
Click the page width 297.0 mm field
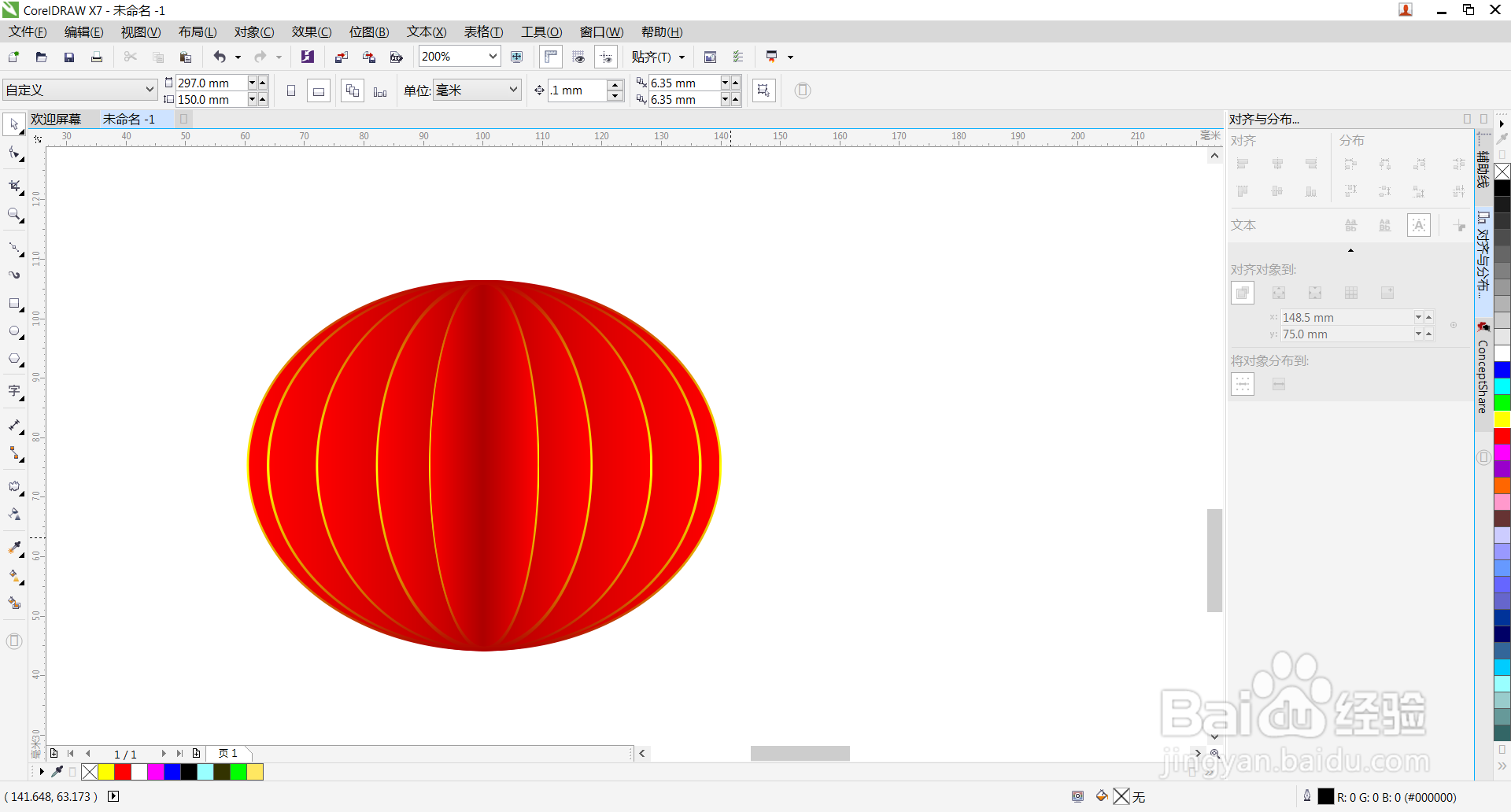211,83
